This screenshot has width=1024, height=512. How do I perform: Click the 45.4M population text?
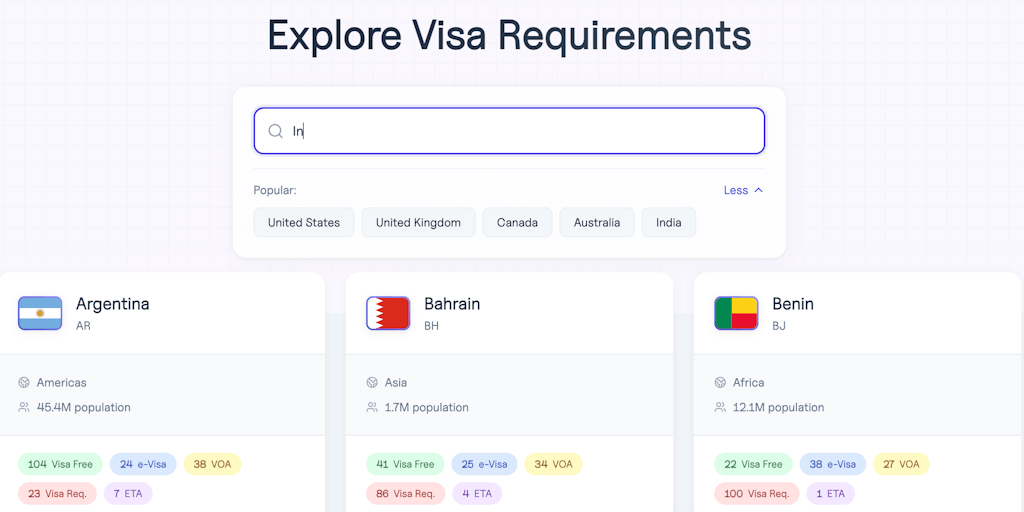coord(84,408)
